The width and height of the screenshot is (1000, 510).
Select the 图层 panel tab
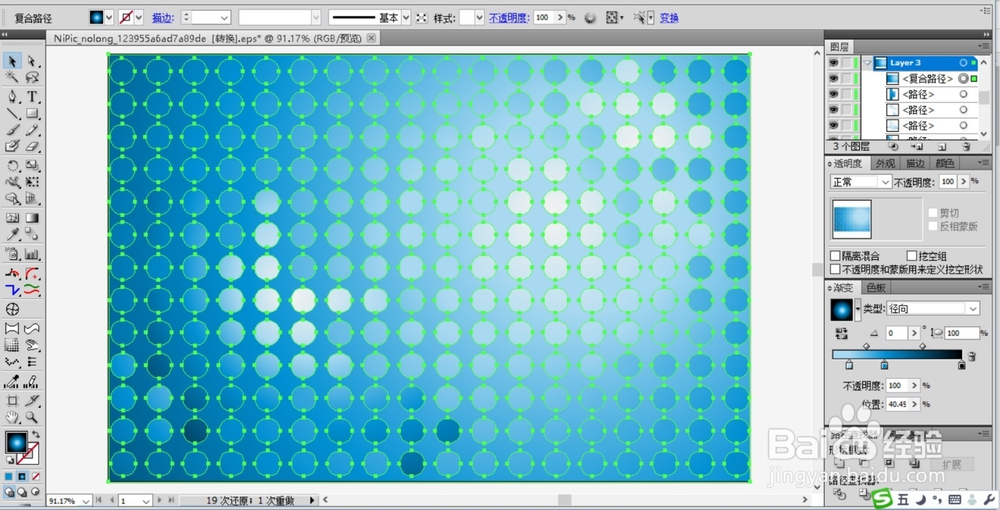[x=840, y=47]
